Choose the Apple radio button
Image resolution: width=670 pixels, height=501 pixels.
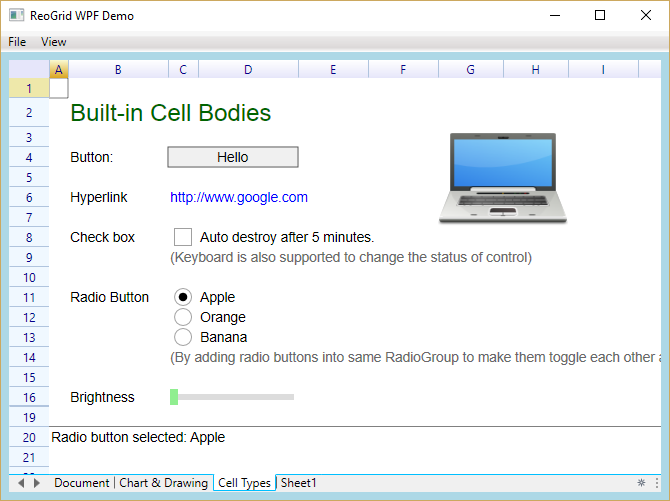(x=183, y=297)
